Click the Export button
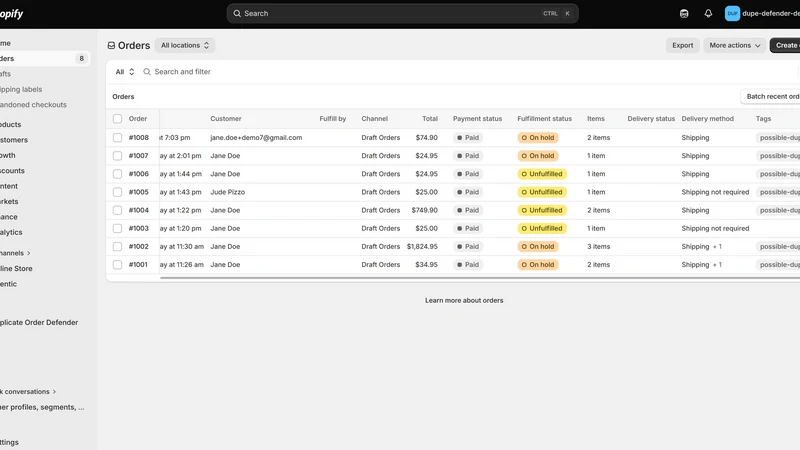 tap(683, 45)
